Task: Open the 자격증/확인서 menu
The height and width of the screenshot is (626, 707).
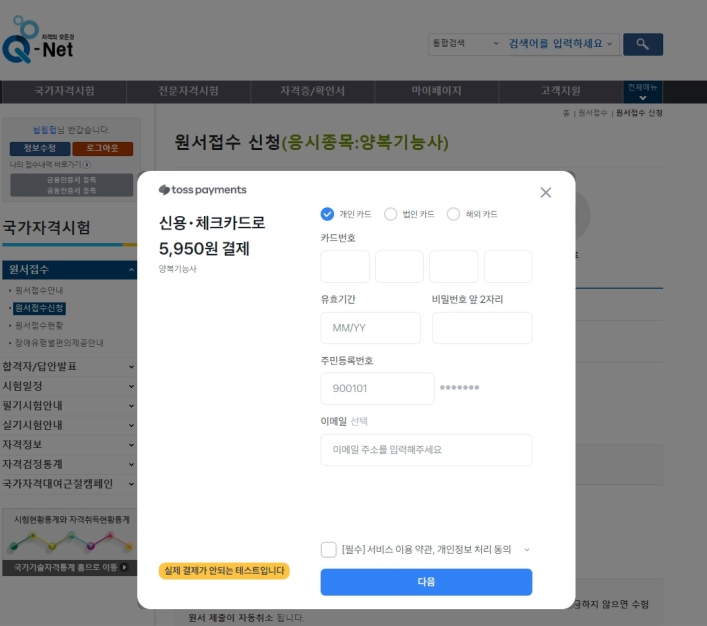Action: (312, 91)
